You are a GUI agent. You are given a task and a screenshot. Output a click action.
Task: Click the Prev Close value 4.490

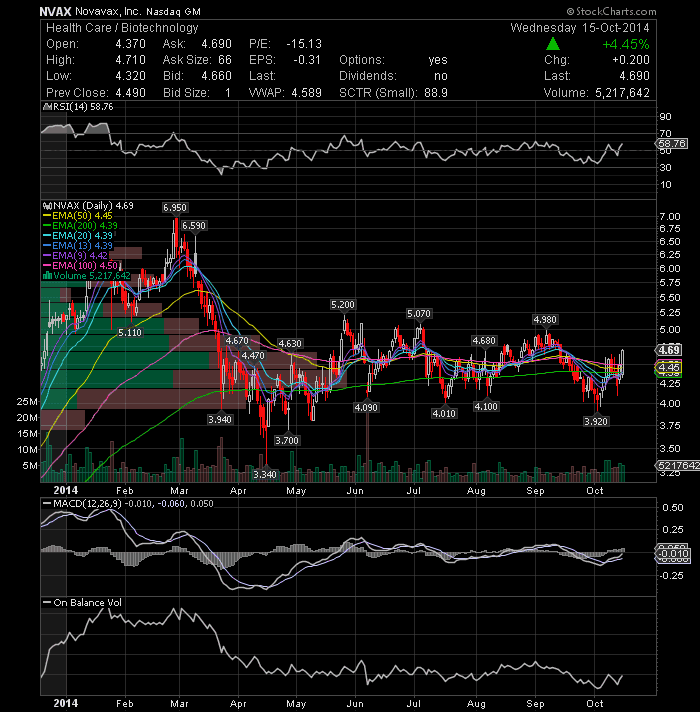click(130, 93)
